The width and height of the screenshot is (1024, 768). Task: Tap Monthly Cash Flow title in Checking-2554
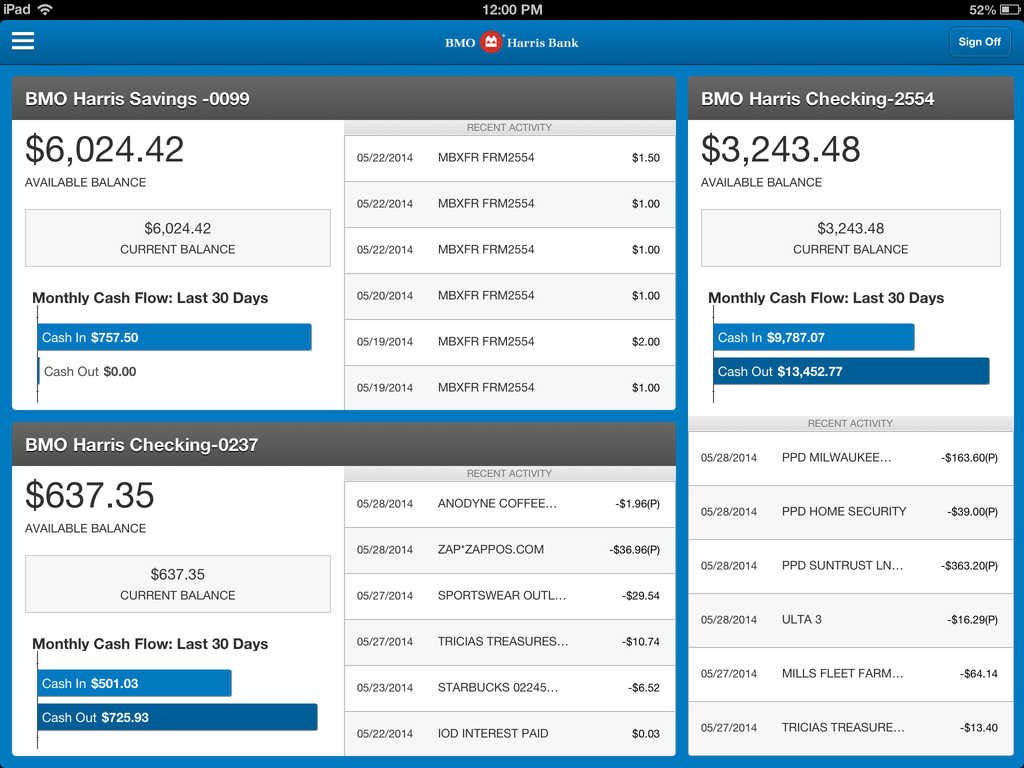(826, 298)
